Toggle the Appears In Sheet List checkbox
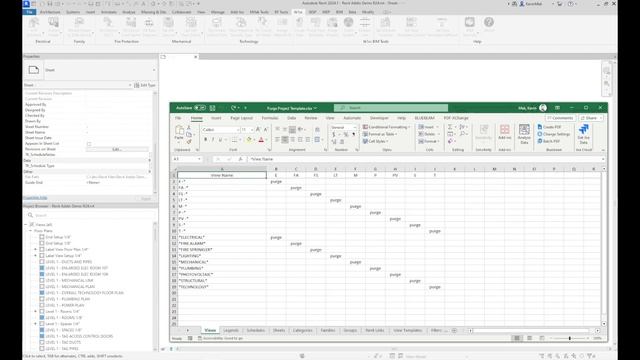 click(89, 144)
